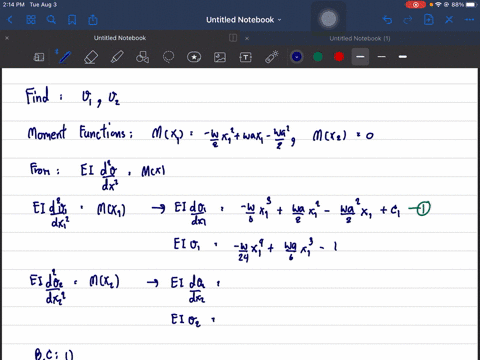The width and height of the screenshot is (480, 360).
Task: Select the Laser pointer tool
Action: click(x=272, y=57)
